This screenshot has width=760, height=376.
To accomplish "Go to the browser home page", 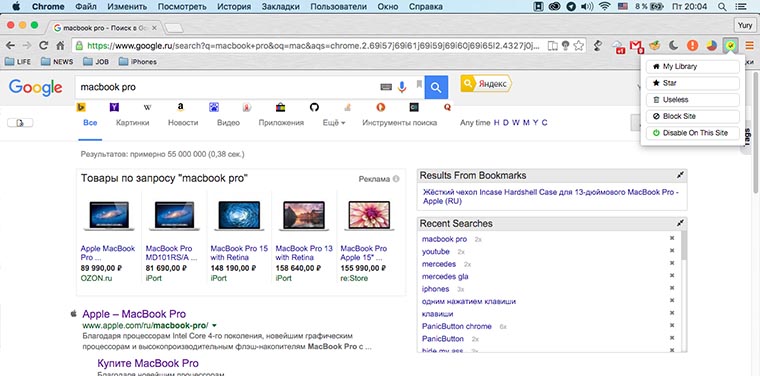I will pyautogui.click(x=60, y=46).
